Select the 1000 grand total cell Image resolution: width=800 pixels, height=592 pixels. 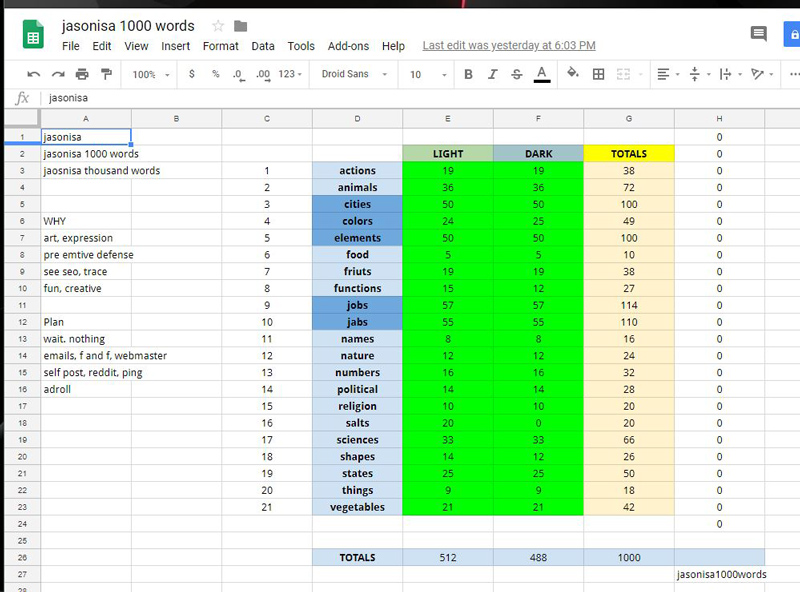click(x=629, y=558)
